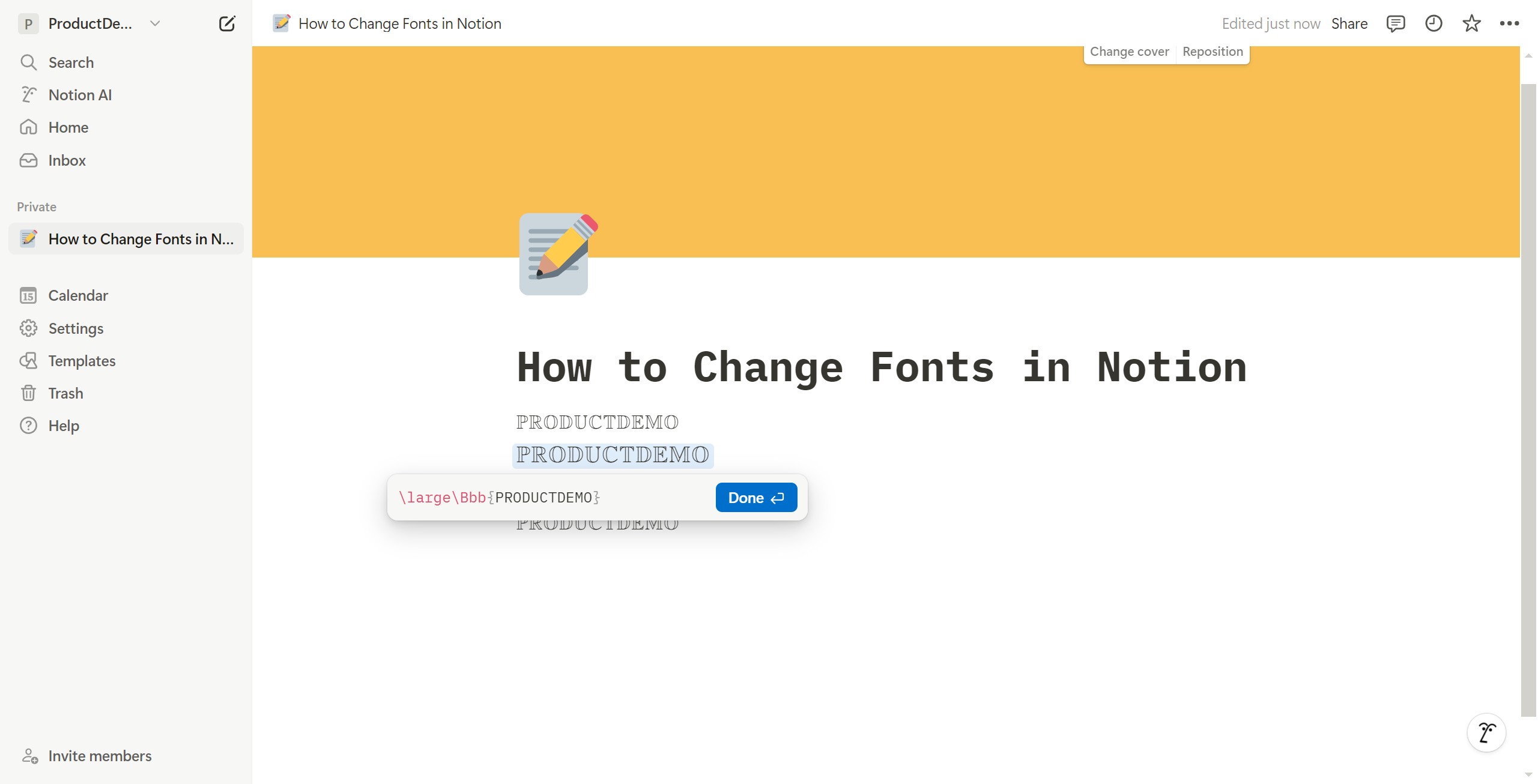Viewport: 1538px width, 784px height.
Task: Click the Help question mark icon
Action: click(x=28, y=426)
